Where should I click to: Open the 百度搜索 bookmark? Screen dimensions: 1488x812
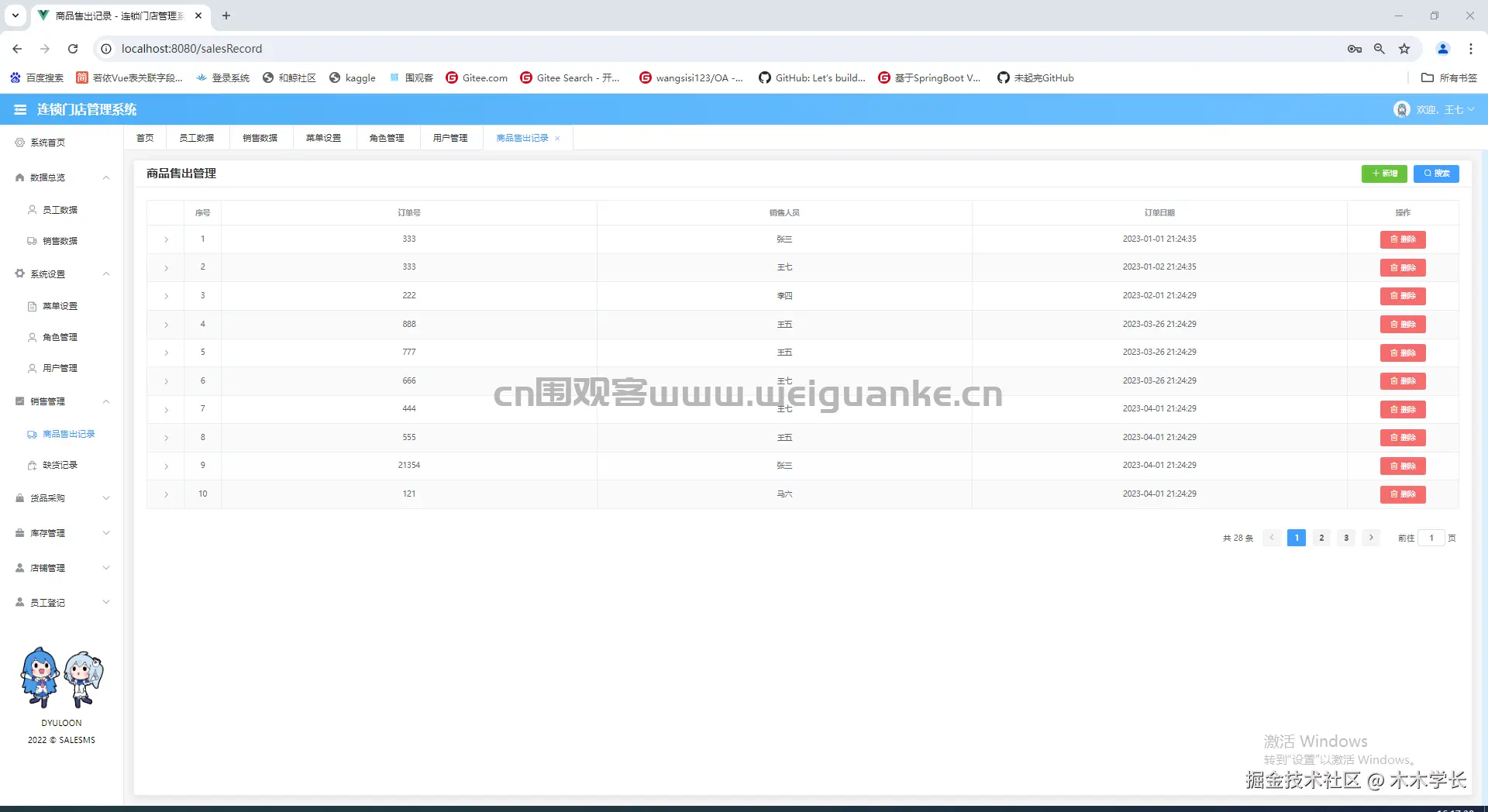(37, 77)
